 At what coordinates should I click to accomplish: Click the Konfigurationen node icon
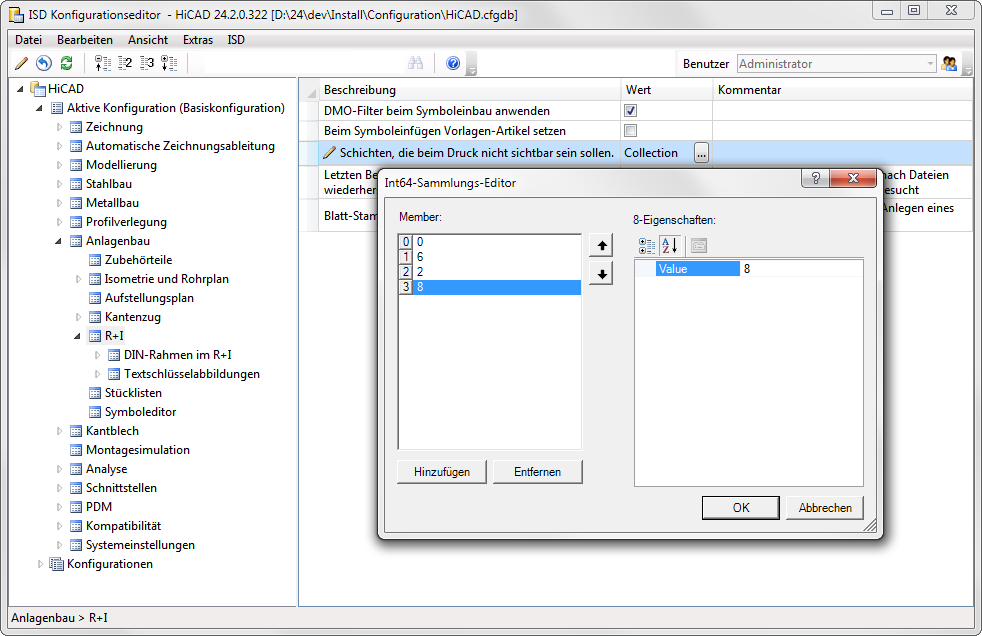[x=57, y=564]
